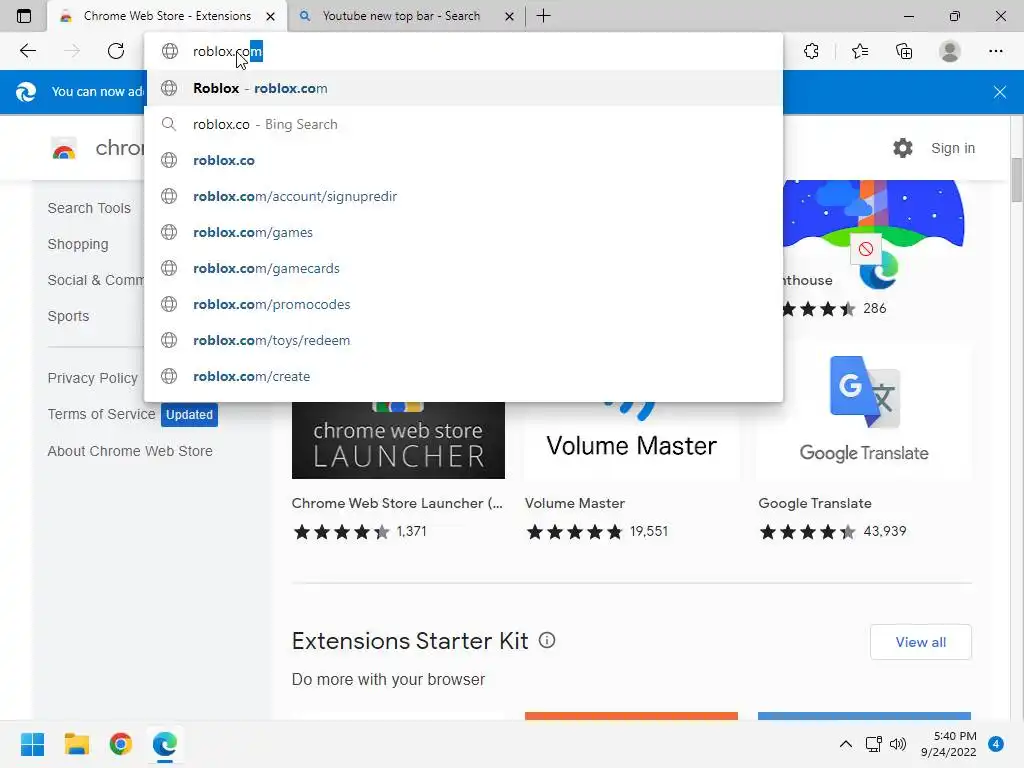
Task: Open the tab actions menu icon
Action: pos(24,16)
